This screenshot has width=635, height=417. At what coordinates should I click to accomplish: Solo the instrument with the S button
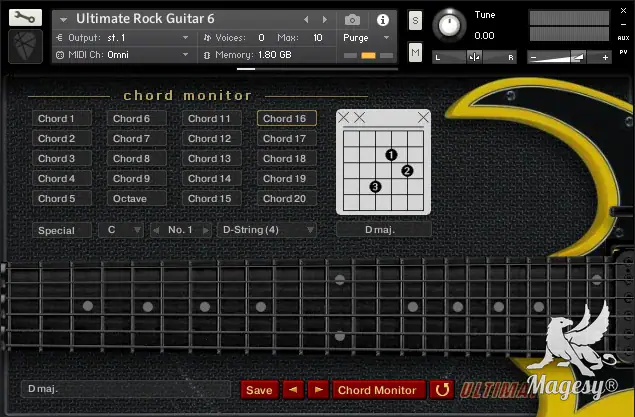point(415,20)
